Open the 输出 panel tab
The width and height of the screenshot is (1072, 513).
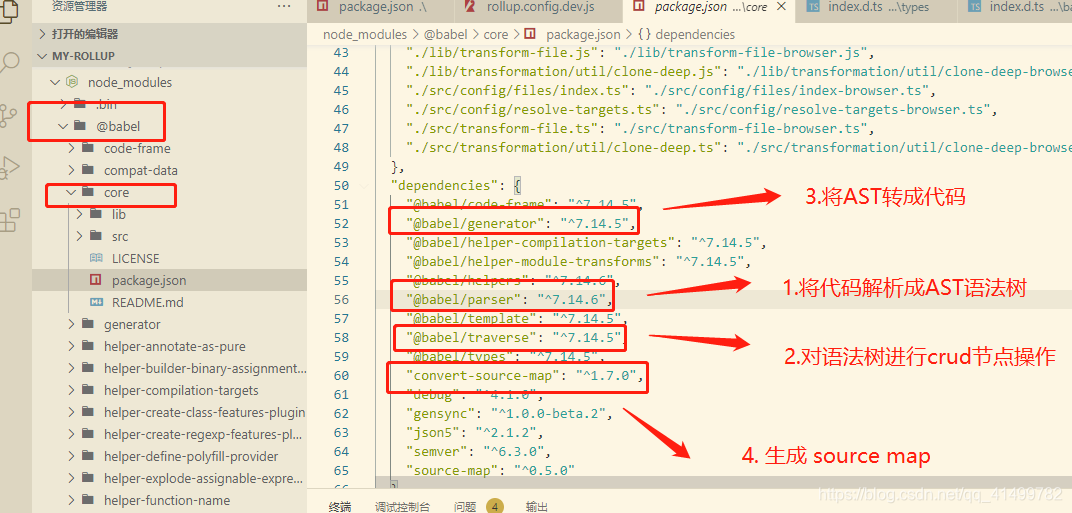tap(537, 506)
